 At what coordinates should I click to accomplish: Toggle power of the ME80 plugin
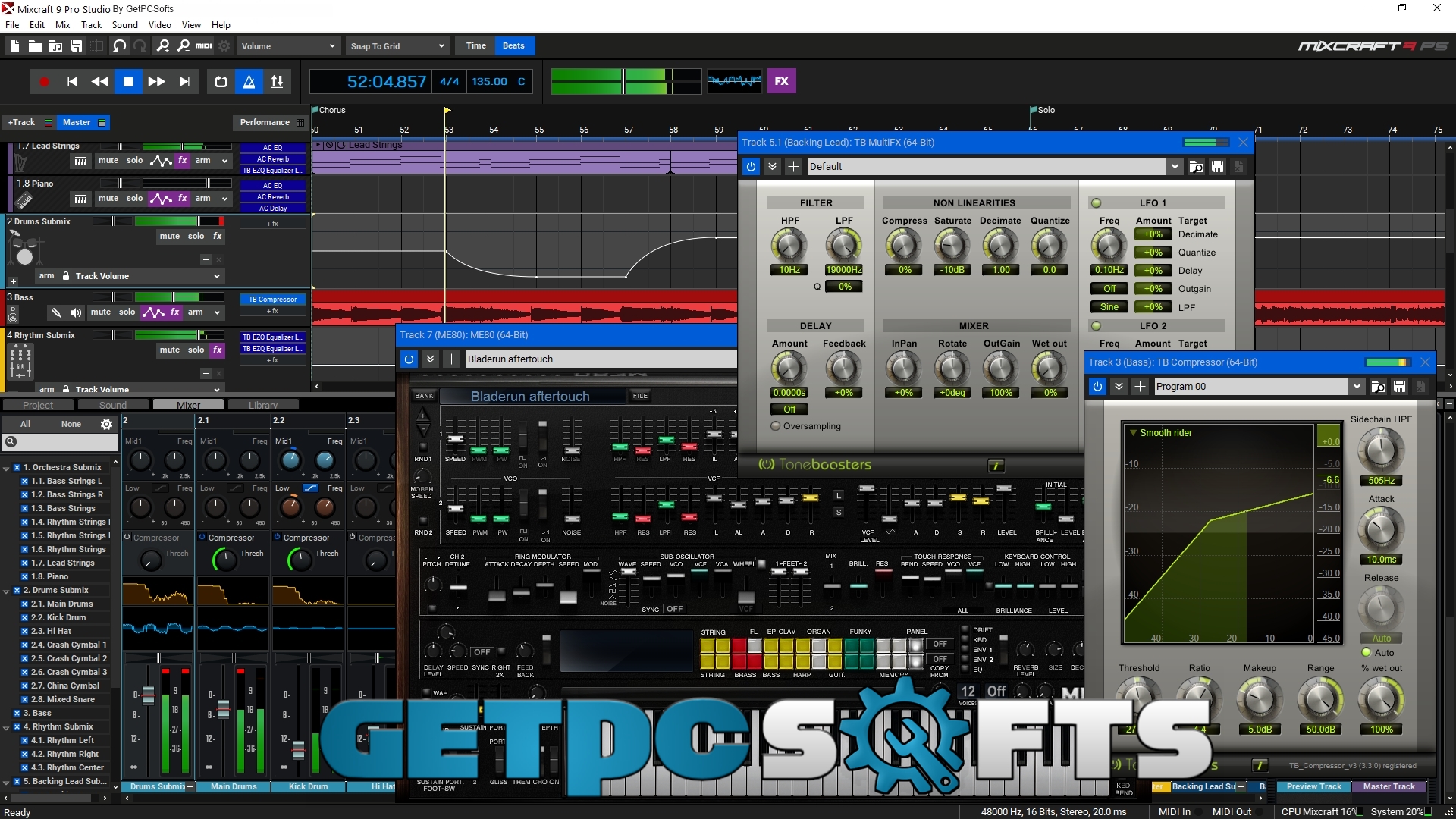[409, 359]
